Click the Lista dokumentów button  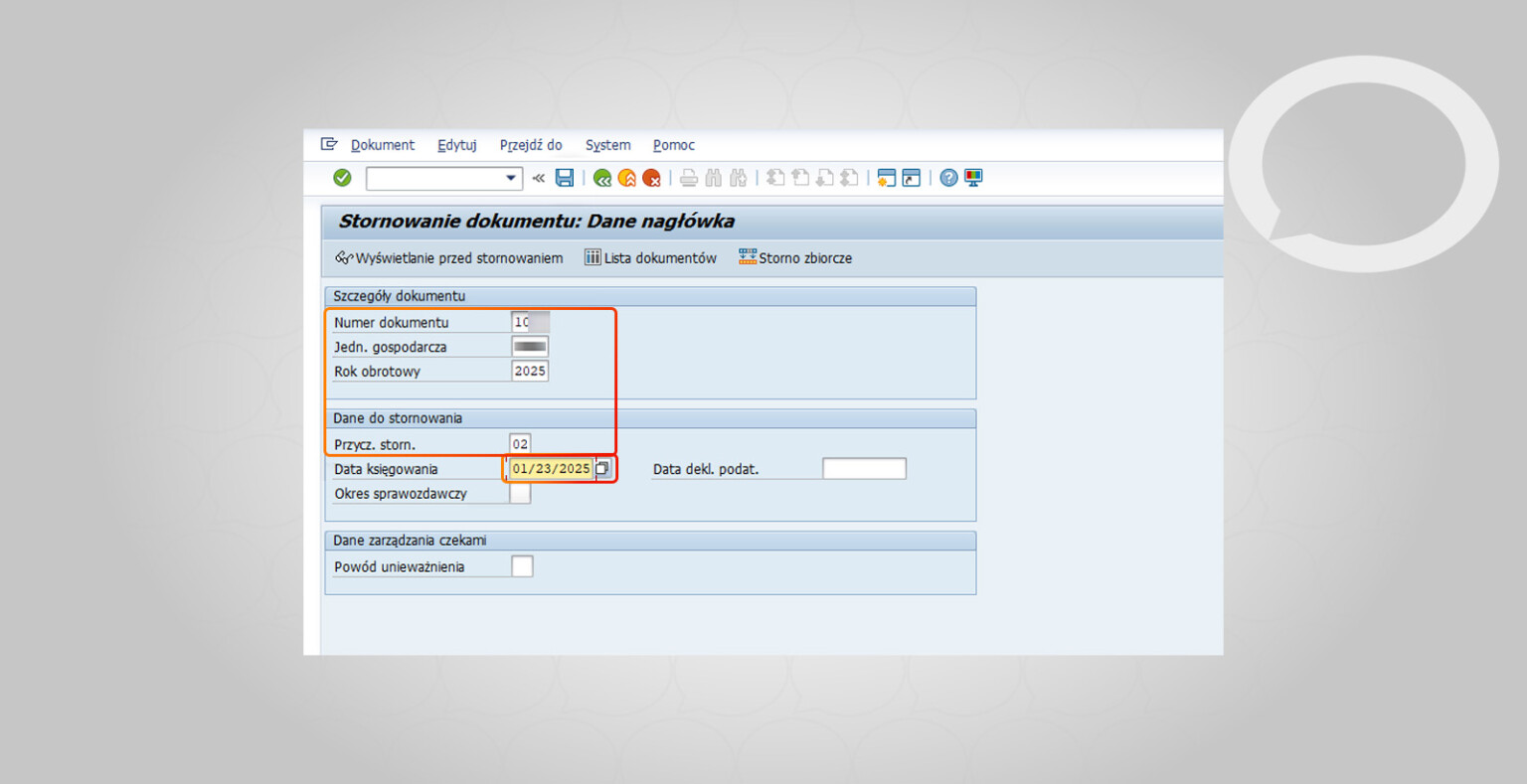650,258
